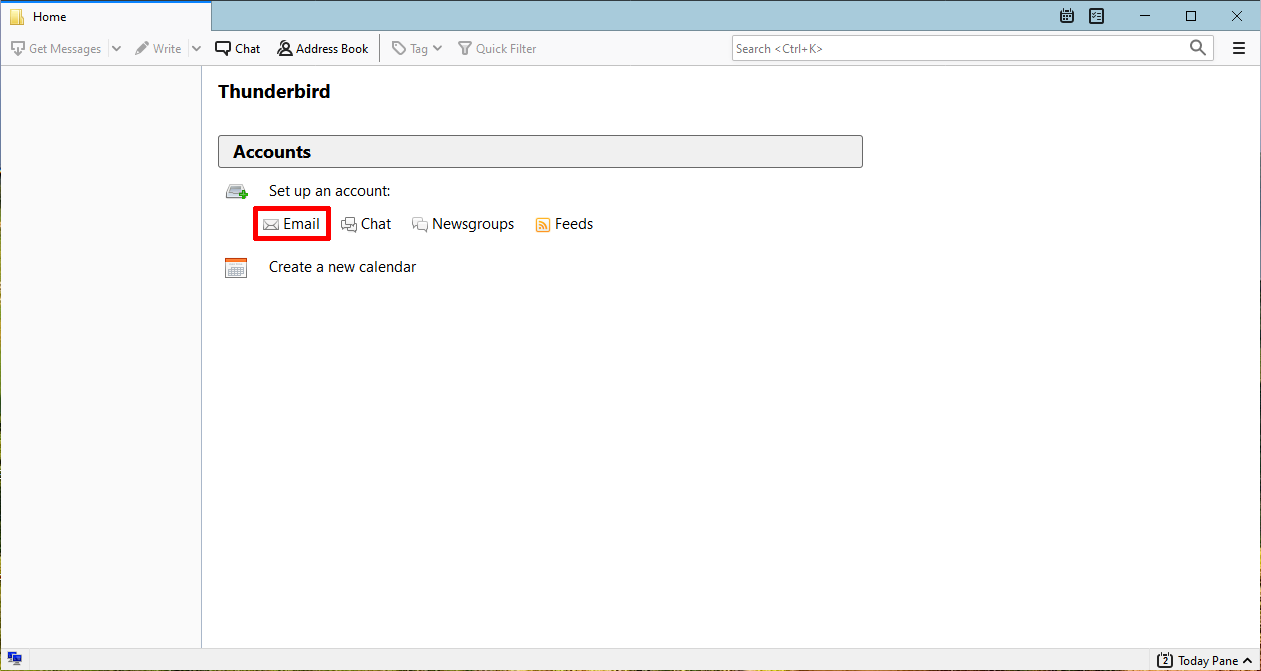Set up a Chat account
Image resolution: width=1261 pixels, height=671 pixels.
[x=366, y=224]
